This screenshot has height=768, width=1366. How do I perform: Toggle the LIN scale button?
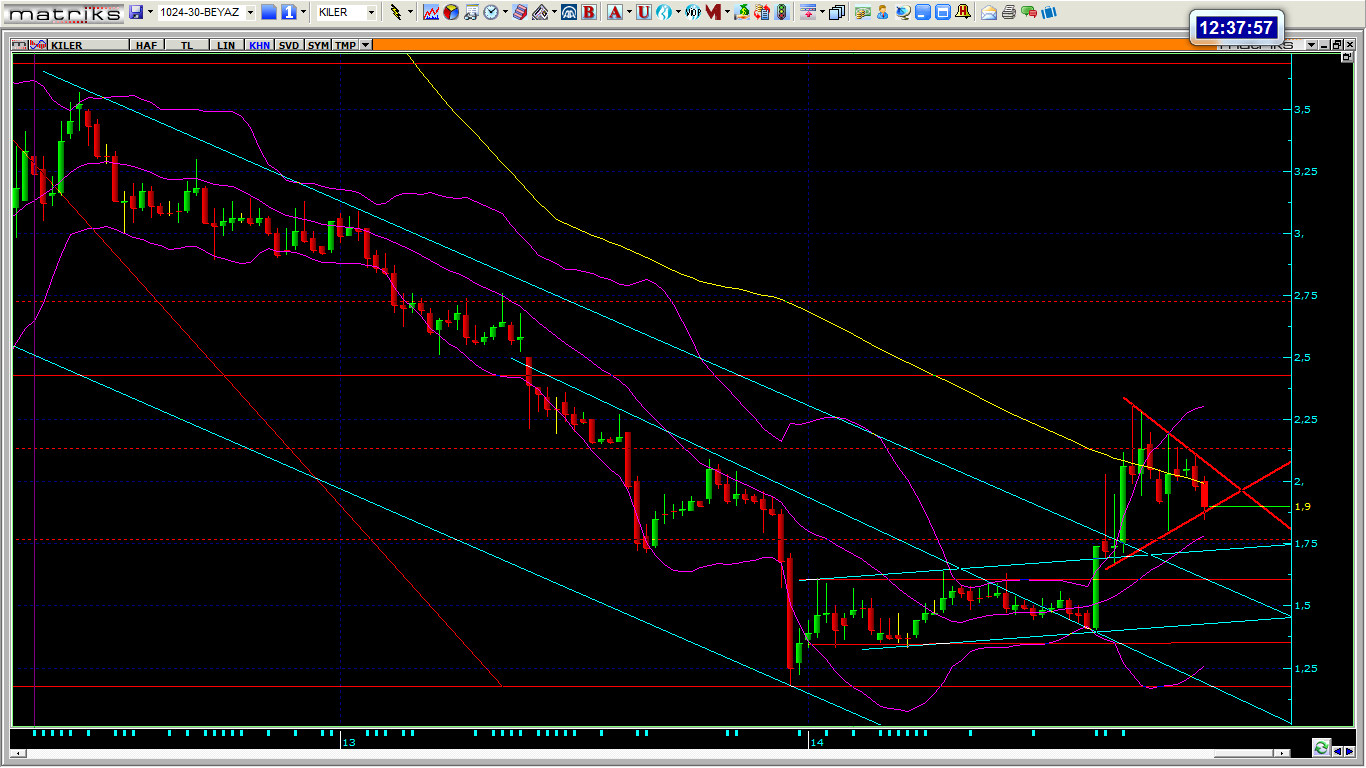pyautogui.click(x=226, y=45)
